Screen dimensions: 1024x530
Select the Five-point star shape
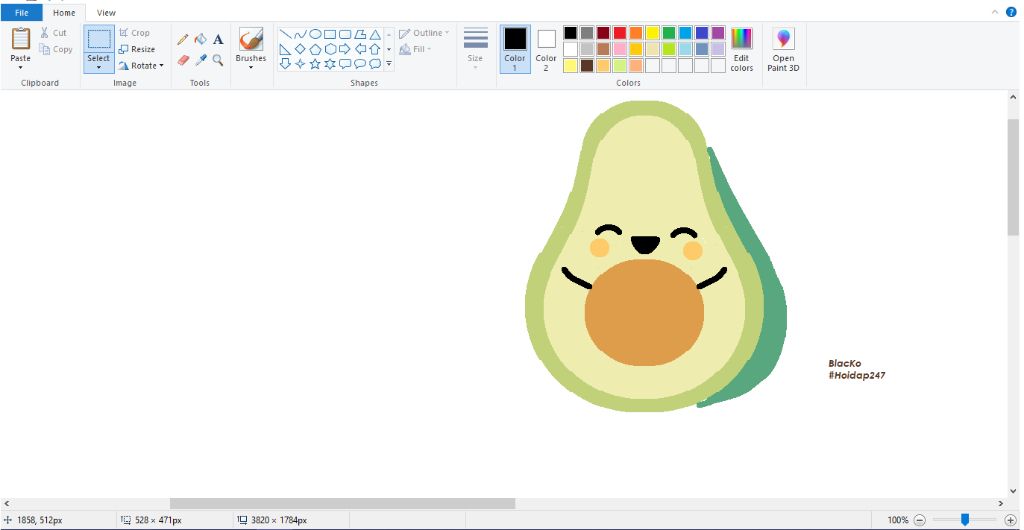(315, 64)
